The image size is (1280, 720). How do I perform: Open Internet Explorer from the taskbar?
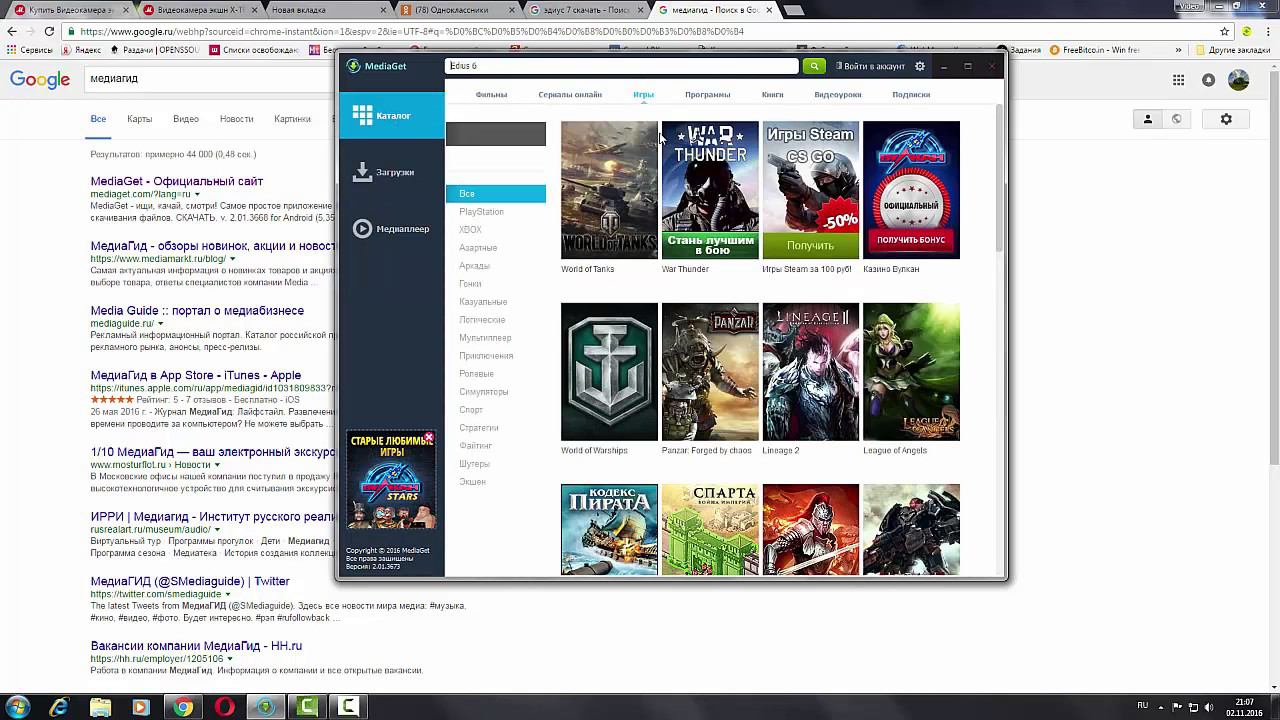pos(59,707)
